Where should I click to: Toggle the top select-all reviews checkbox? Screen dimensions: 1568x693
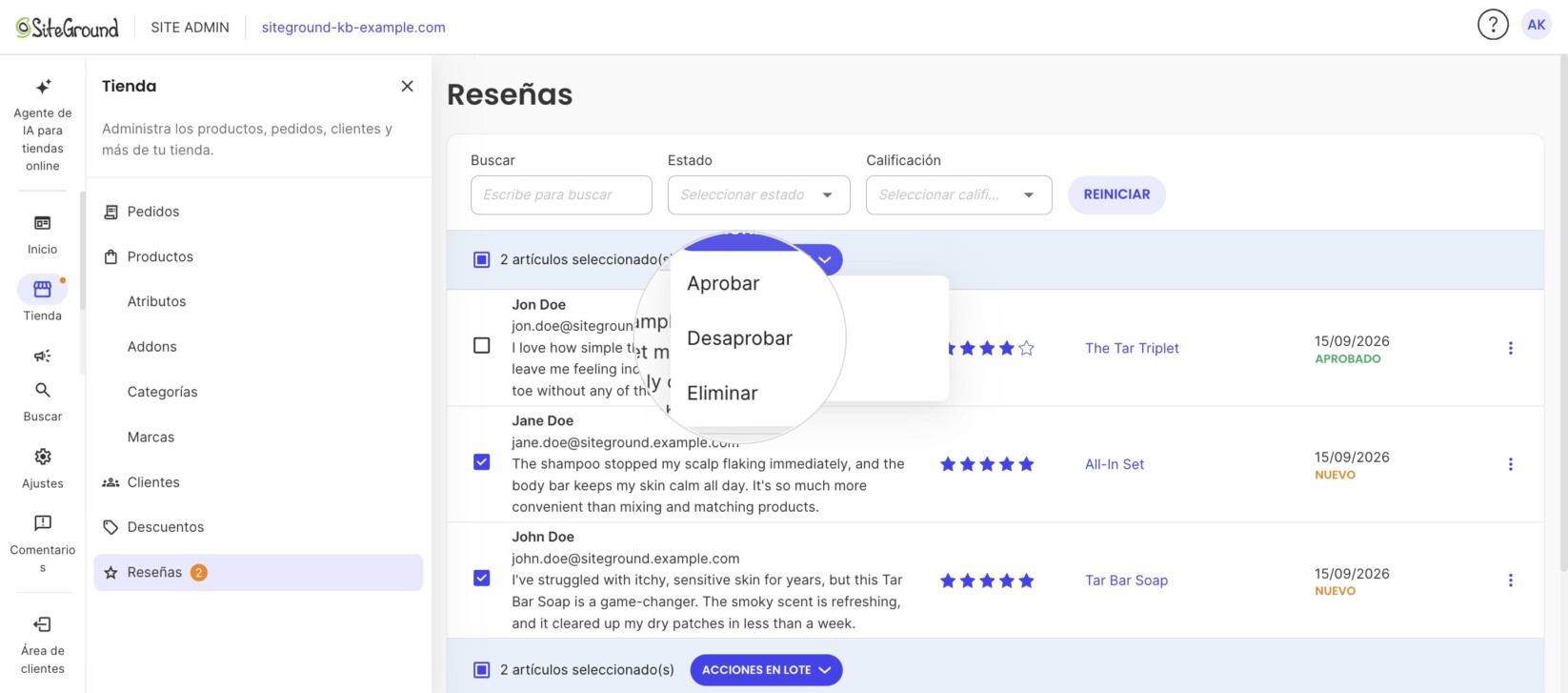point(482,259)
